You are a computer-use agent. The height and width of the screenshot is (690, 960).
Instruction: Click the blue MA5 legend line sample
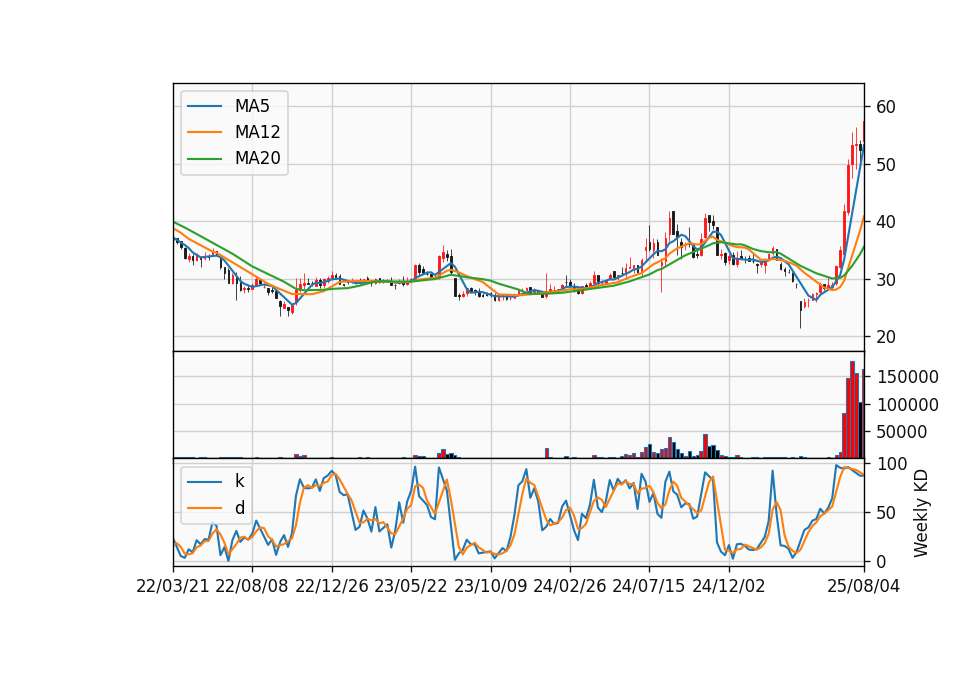[204, 106]
